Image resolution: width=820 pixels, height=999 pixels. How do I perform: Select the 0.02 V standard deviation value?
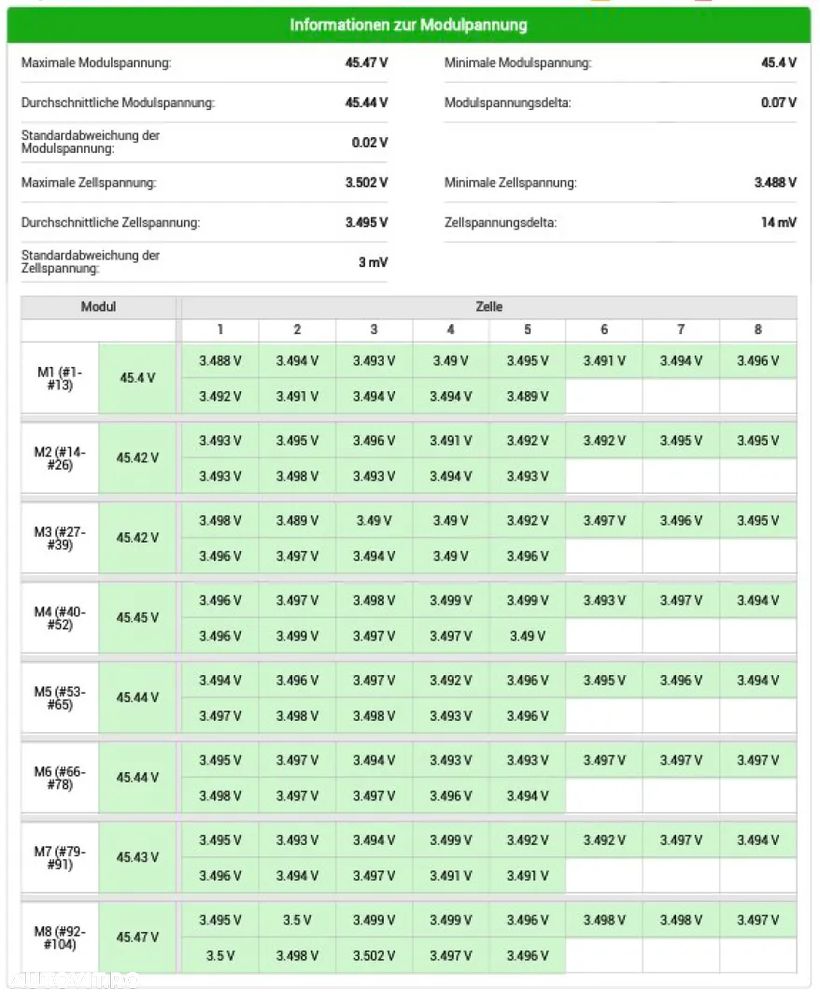pos(370,142)
